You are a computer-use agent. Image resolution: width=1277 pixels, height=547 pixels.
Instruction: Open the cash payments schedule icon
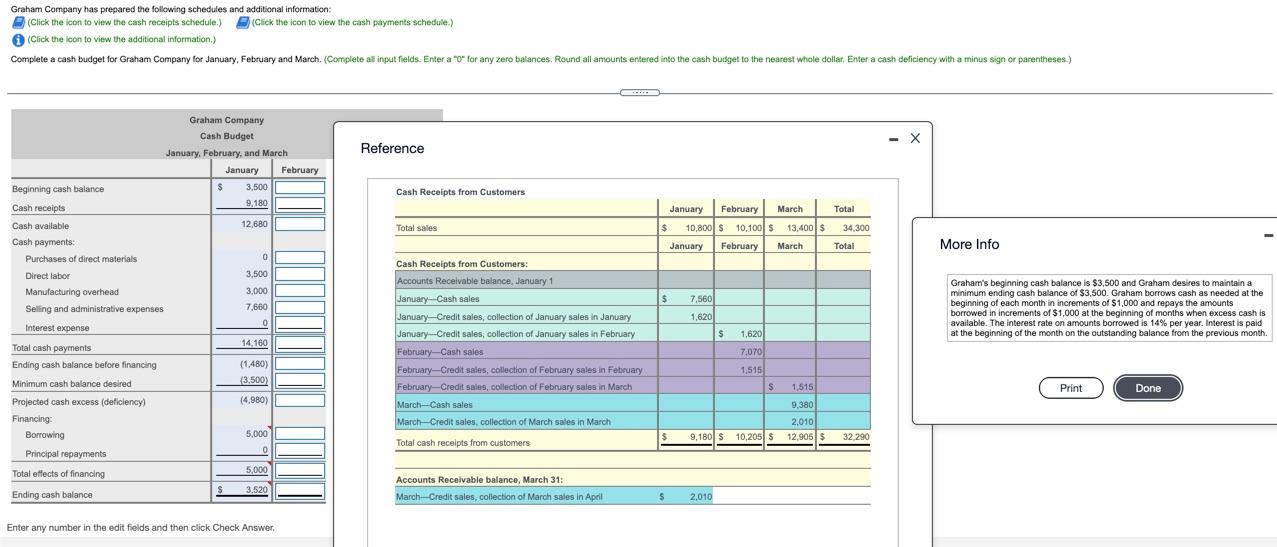[x=243, y=22]
